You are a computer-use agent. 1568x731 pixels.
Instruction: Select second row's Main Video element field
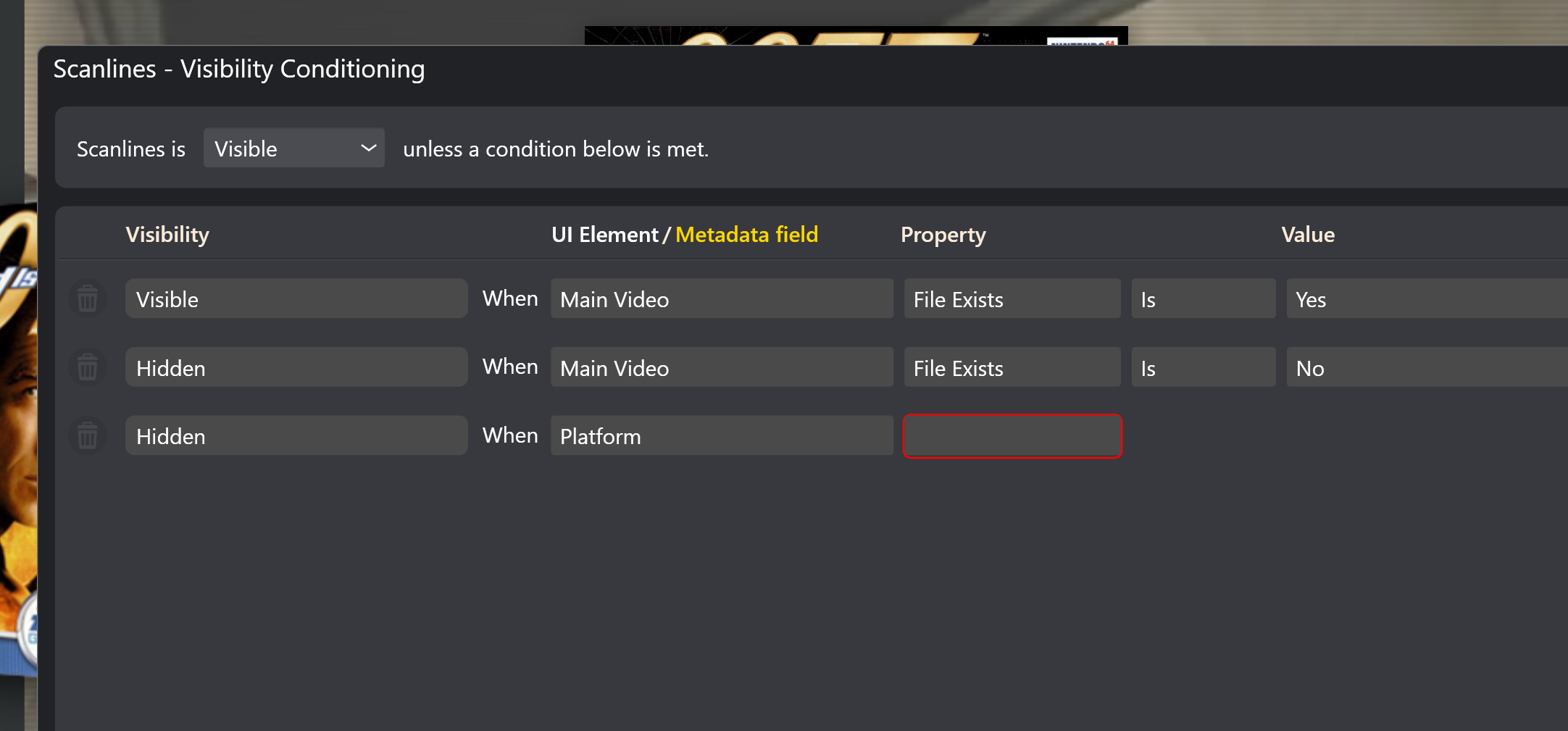(722, 367)
